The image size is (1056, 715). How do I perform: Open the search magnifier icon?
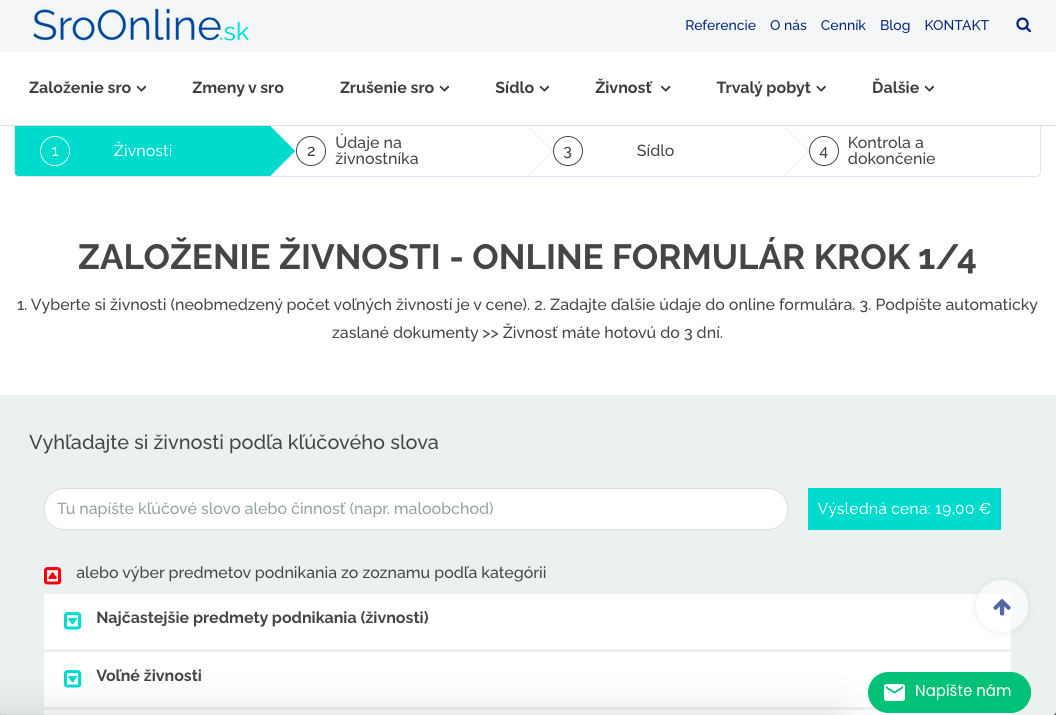click(1023, 26)
